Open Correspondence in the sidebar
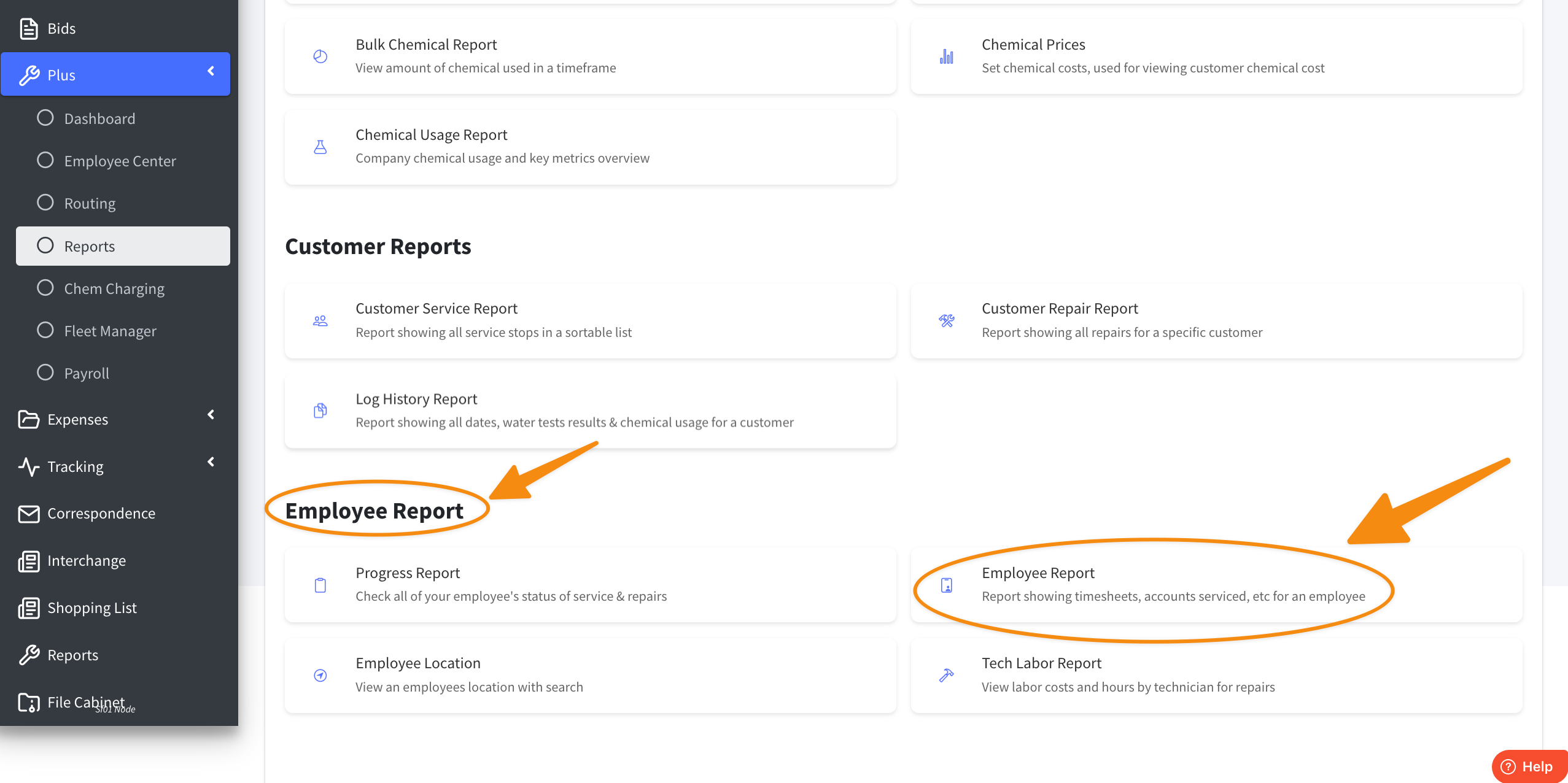Screen dimensions: 1568x783 pyautogui.click(x=101, y=513)
